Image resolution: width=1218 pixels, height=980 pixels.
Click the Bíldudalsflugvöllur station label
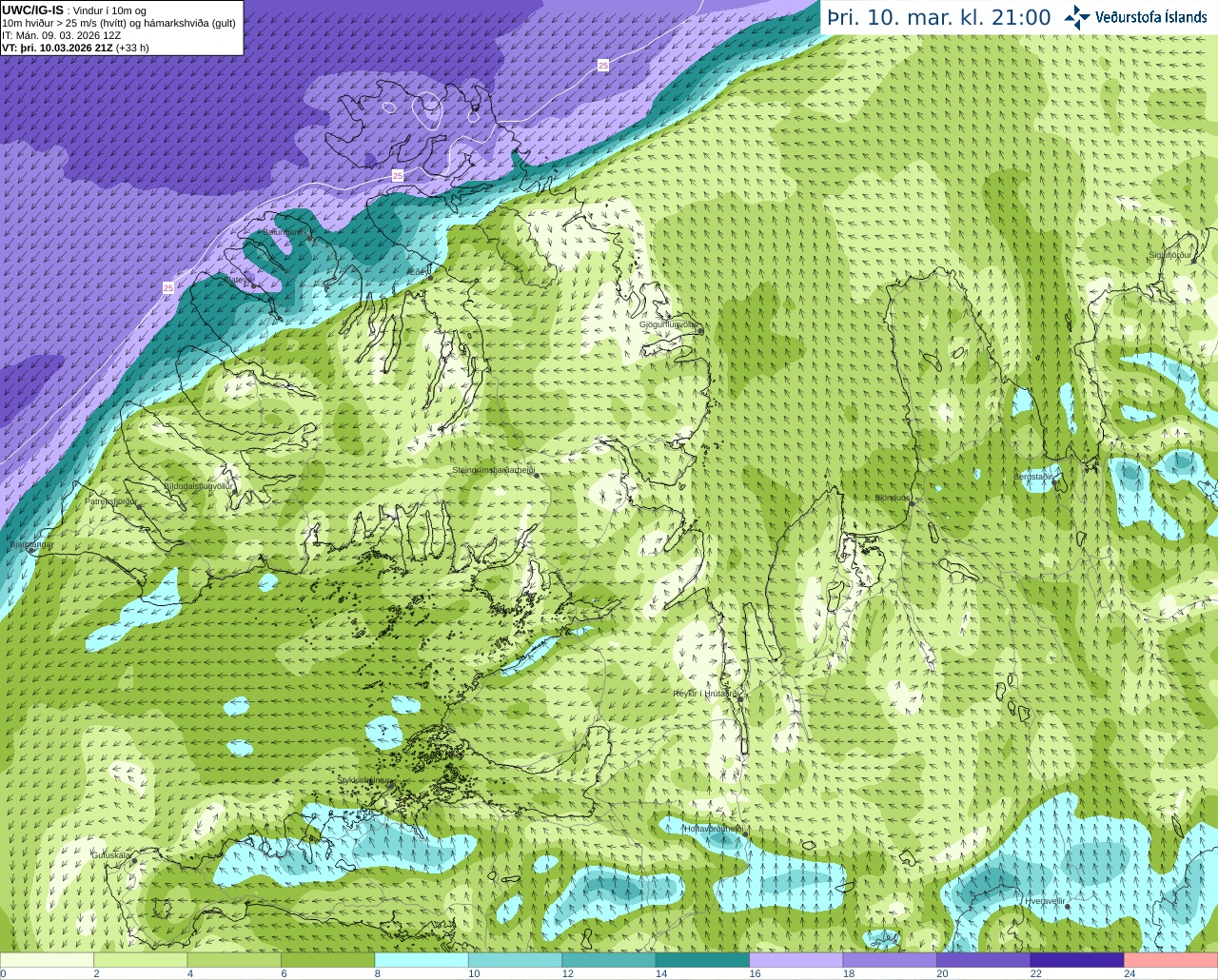pyautogui.click(x=198, y=485)
